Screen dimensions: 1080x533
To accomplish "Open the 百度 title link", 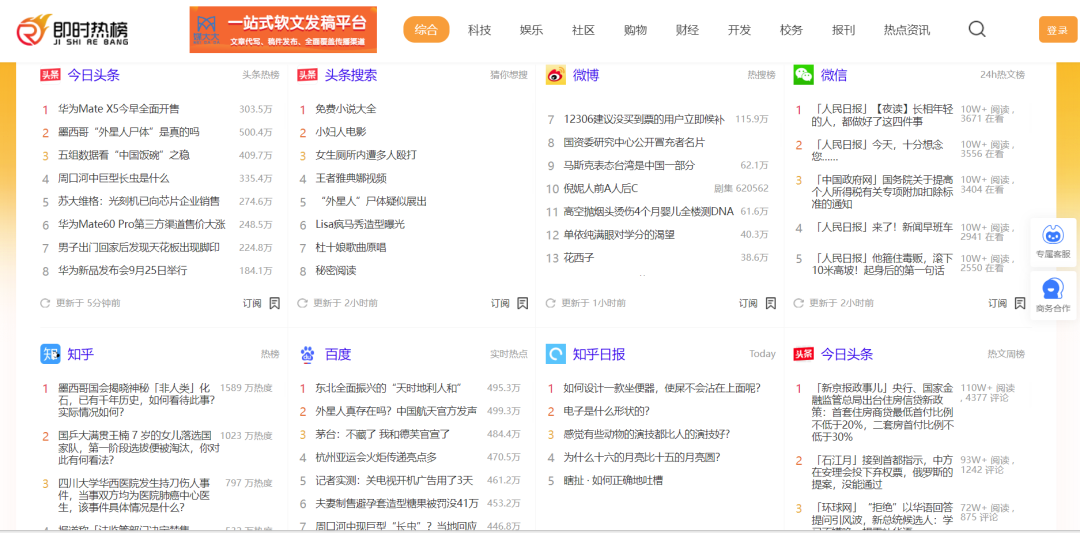I will [338, 354].
